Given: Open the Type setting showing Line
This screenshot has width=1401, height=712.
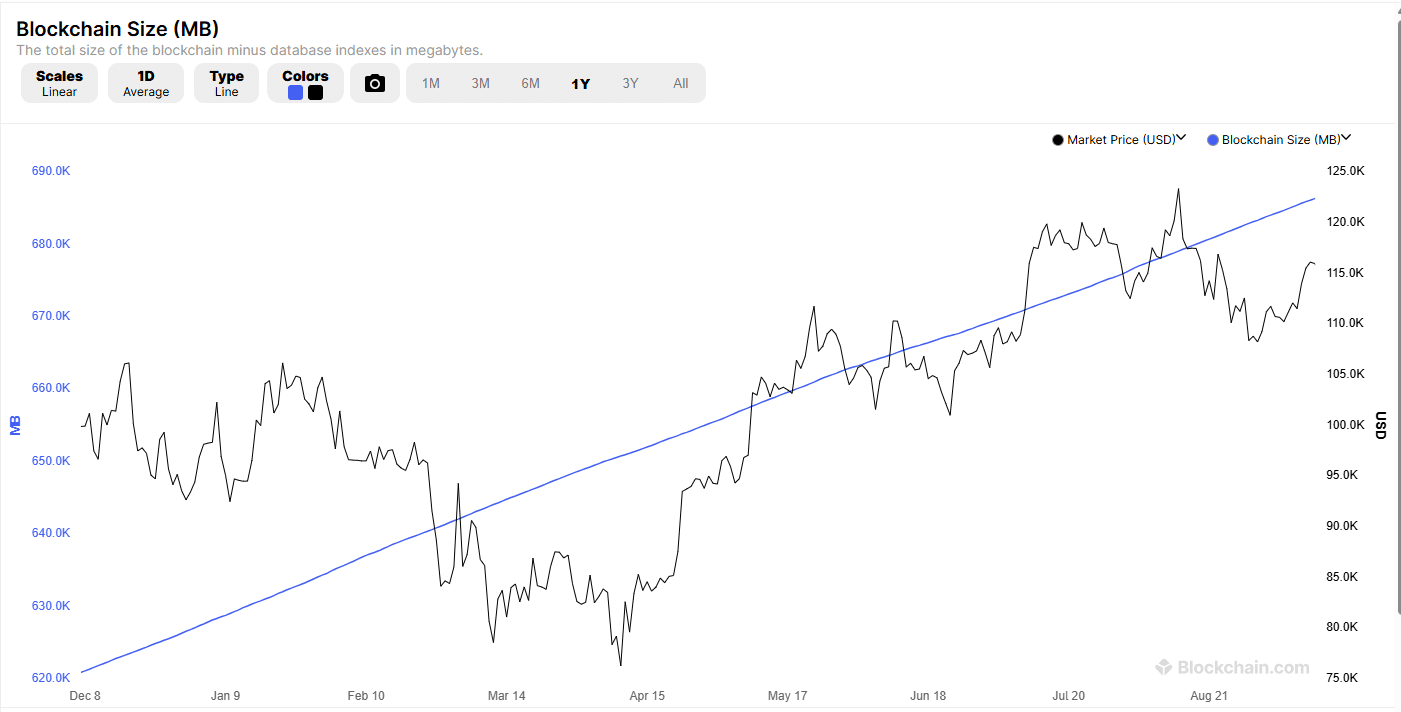Looking at the screenshot, I should click(226, 83).
